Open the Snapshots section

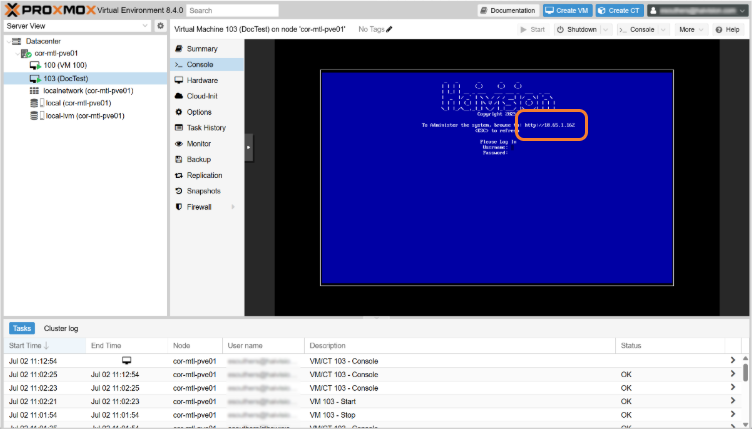point(203,191)
